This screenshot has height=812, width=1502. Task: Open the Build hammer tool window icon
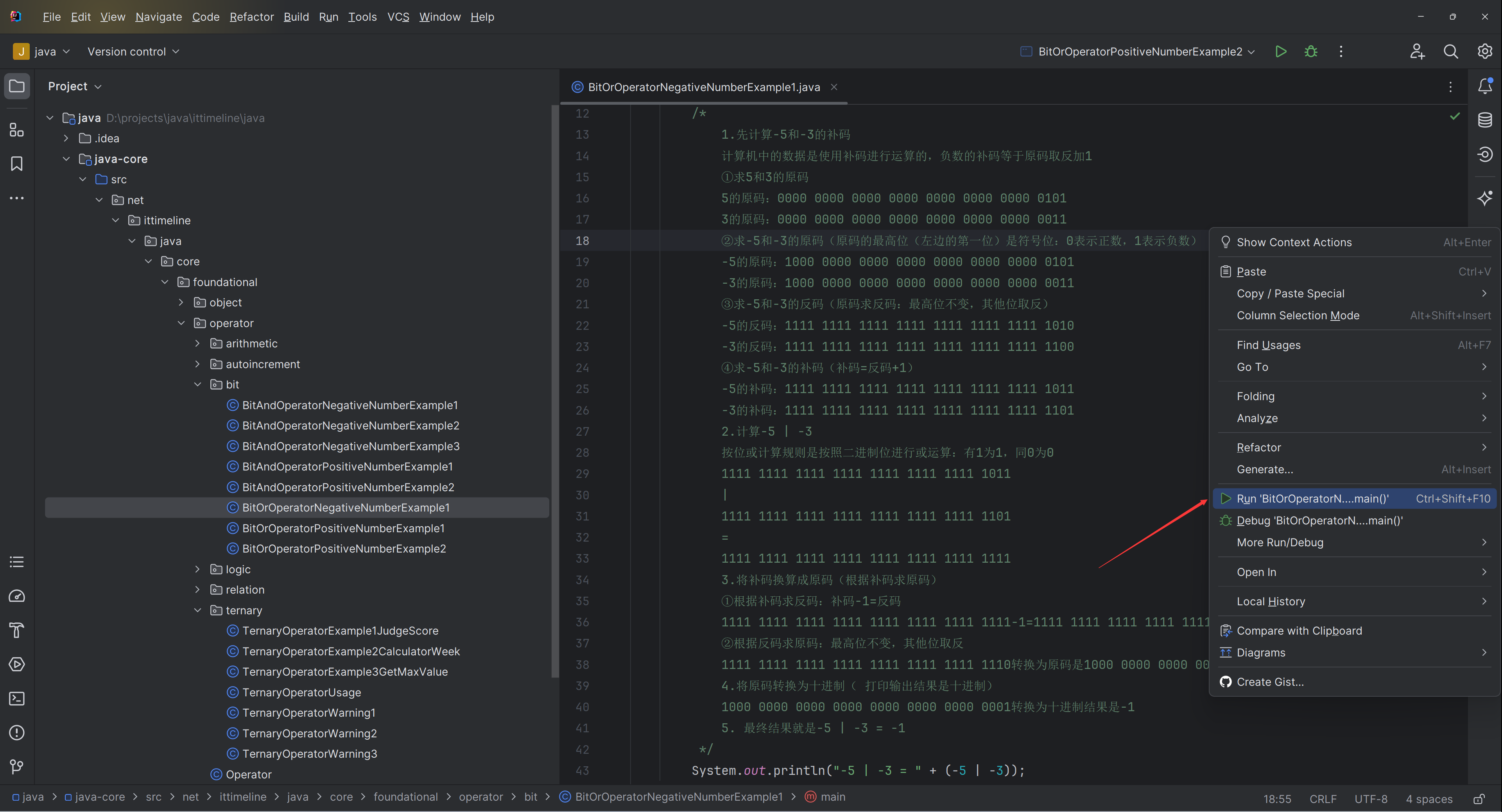click(17, 630)
